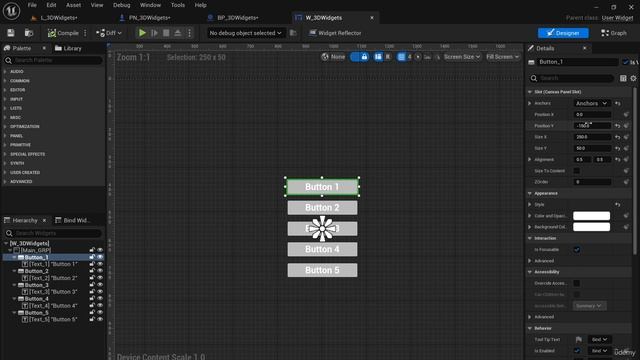
Task: Click the eject icon in the toolbar
Action: click(178, 33)
